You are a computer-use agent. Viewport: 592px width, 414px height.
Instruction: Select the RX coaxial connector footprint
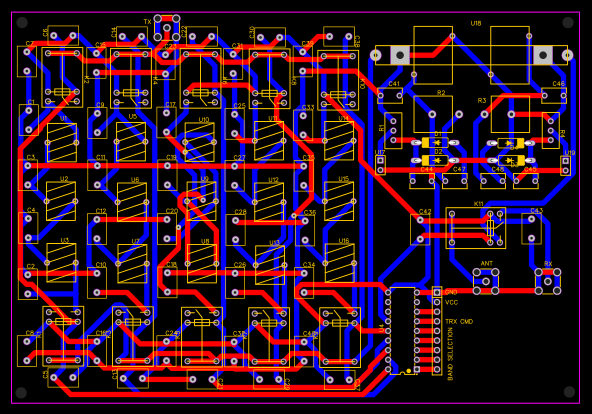click(548, 282)
